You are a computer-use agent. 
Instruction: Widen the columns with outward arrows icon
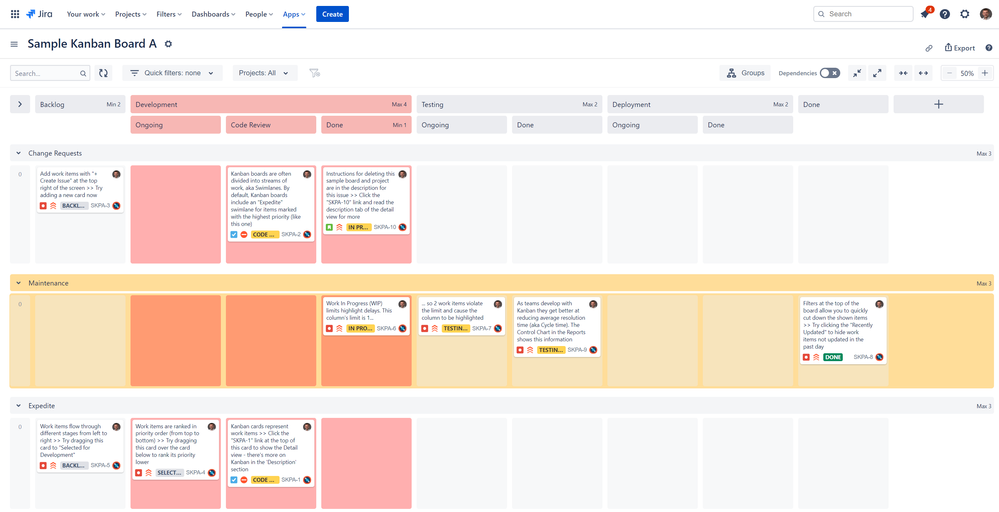coord(923,73)
